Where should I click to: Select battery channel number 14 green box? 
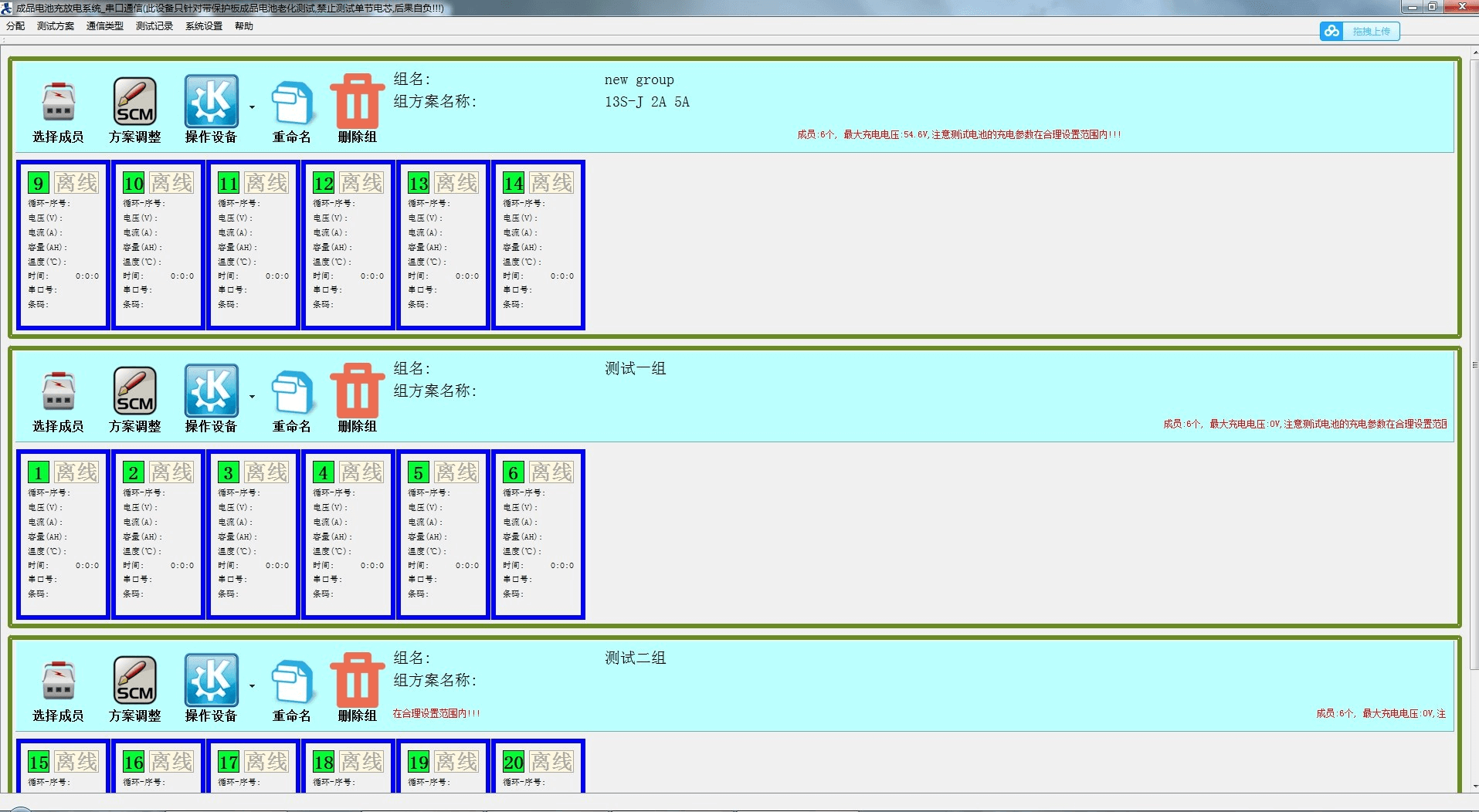point(514,184)
